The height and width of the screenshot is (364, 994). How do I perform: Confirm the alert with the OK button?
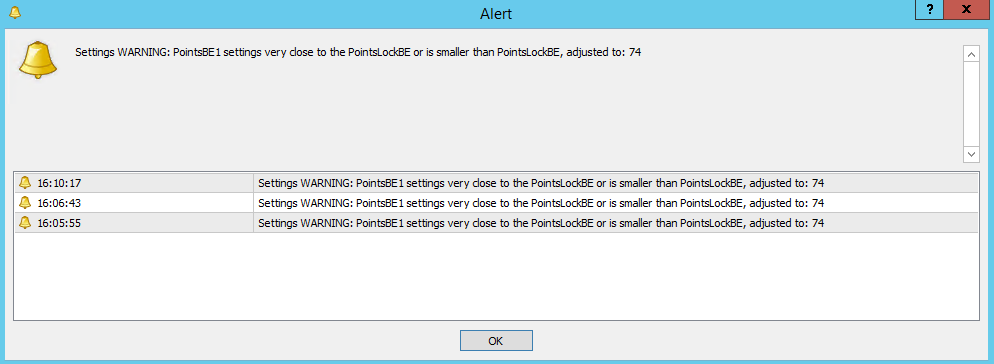[x=496, y=341]
